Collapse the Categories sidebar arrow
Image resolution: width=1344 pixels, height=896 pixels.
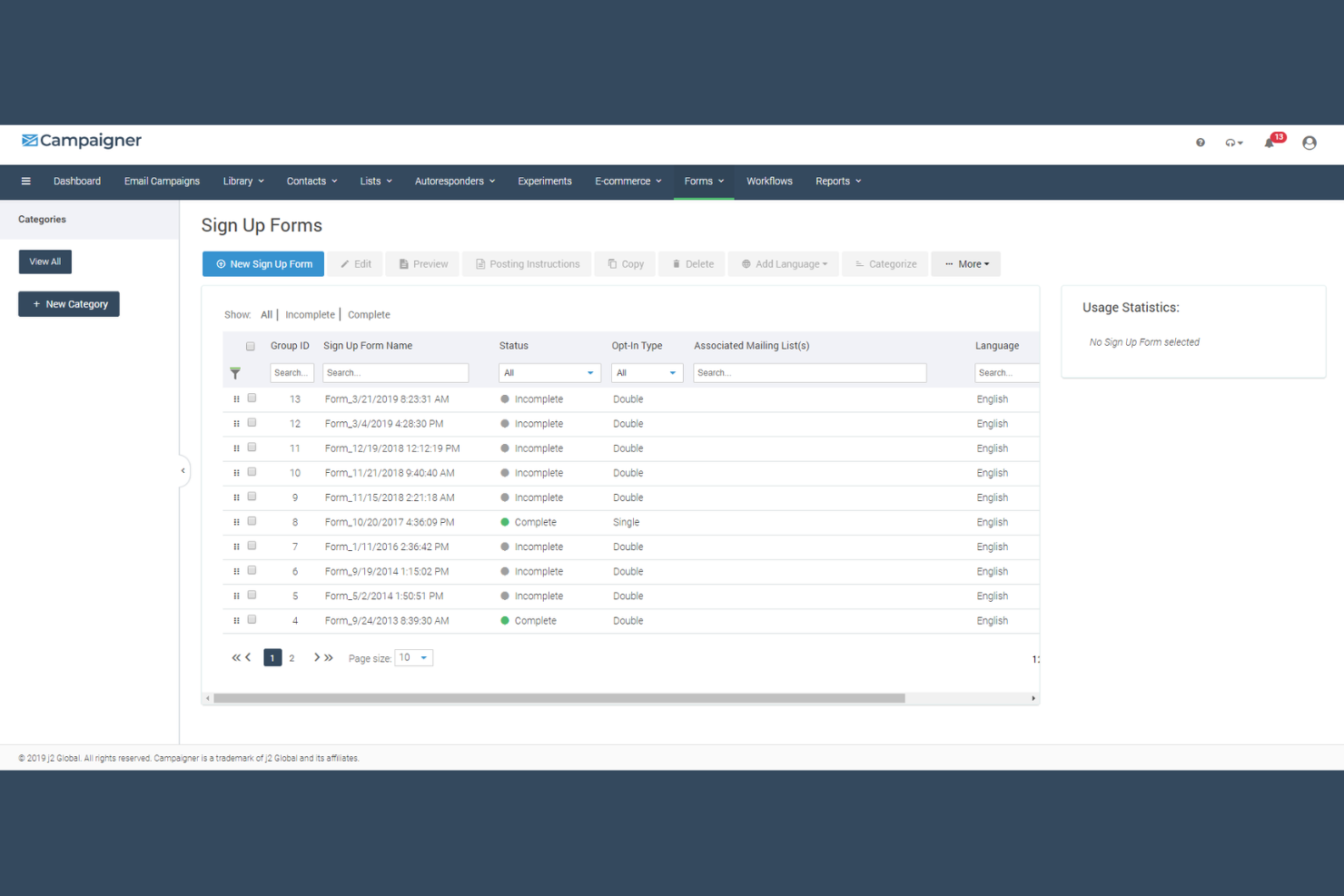coord(183,470)
